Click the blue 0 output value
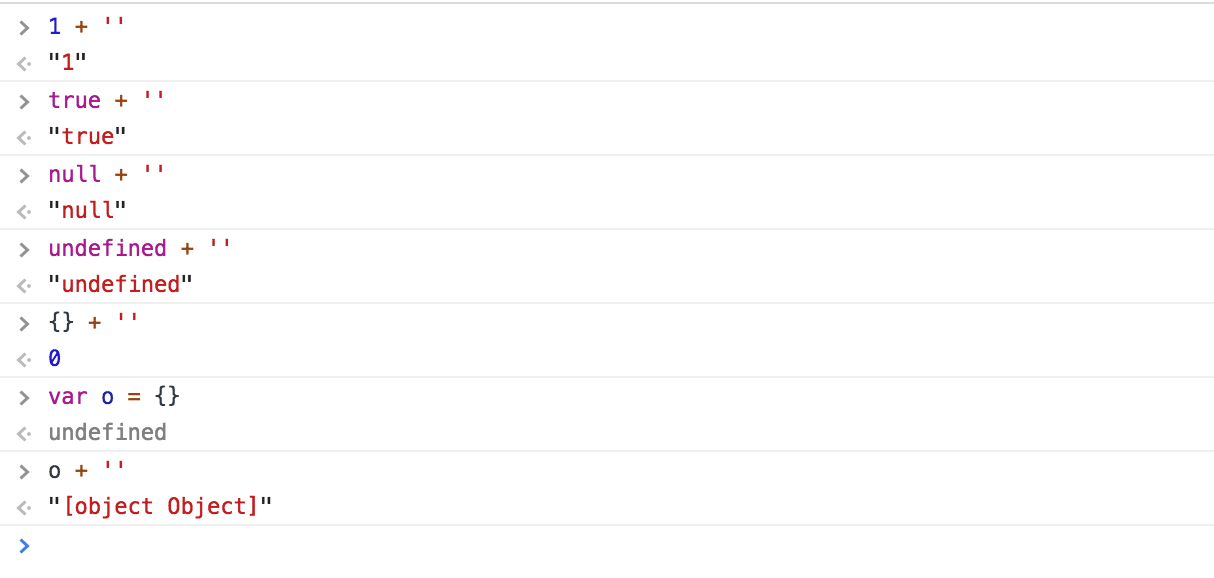Screen dimensions: 1214x578 (55, 359)
